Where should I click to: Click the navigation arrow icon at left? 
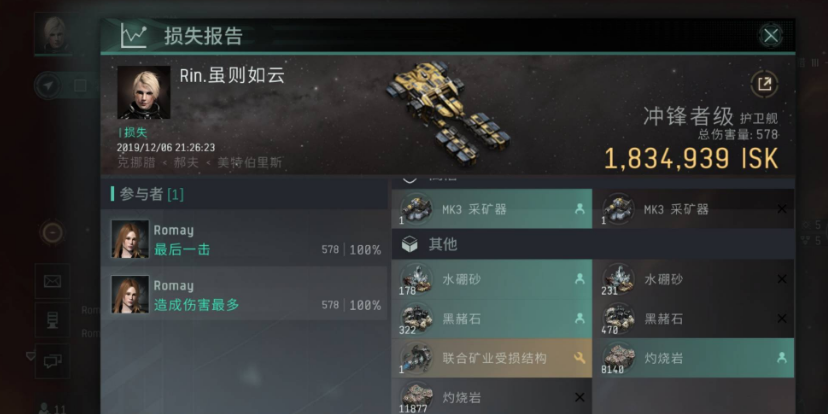[x=49, y=86]
